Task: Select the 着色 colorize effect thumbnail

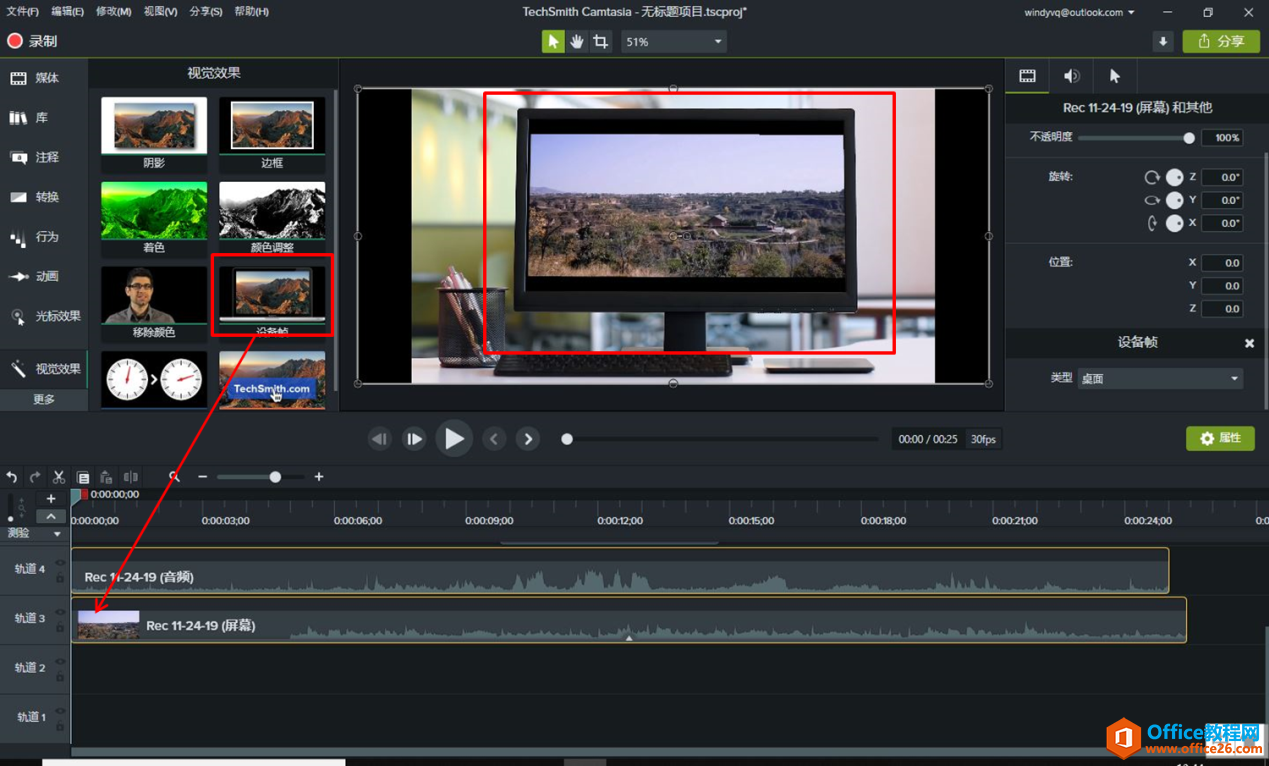Action: 154,218
